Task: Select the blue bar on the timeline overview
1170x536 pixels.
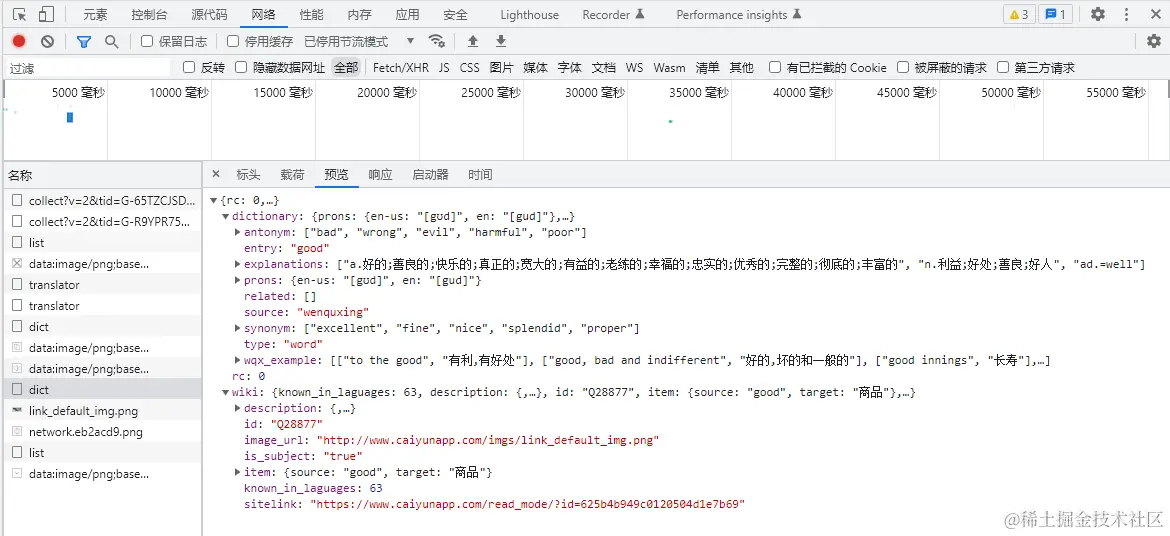Action: pos(69,117)
